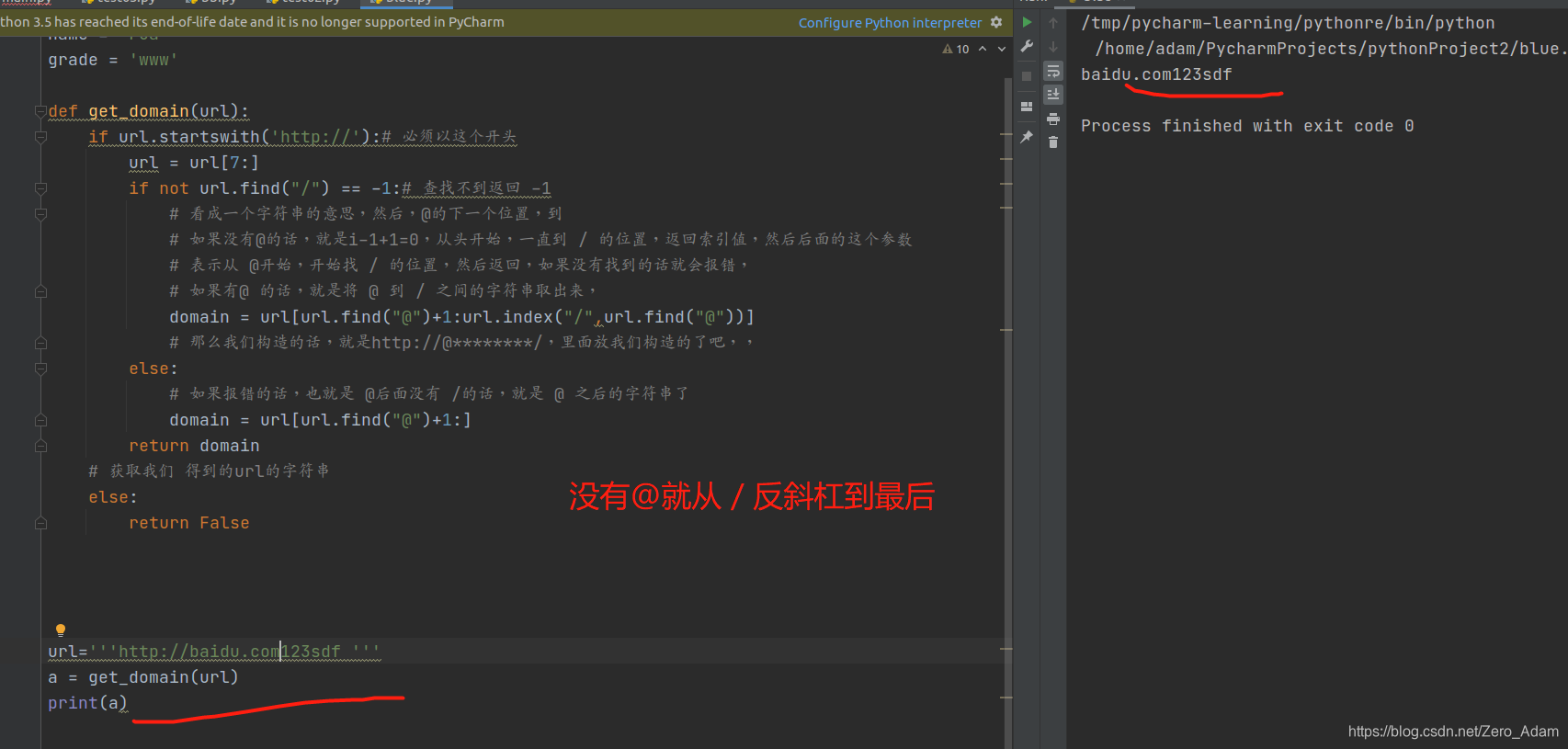Click fold end marker at 'return False' line
Screen dimensions: 1568x749
(40, 523)
